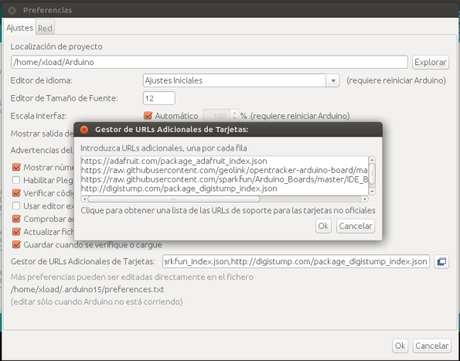Click the URL list scroll-right arrow
The height and width of the screenshot is (361, 460).
point(365,199)
